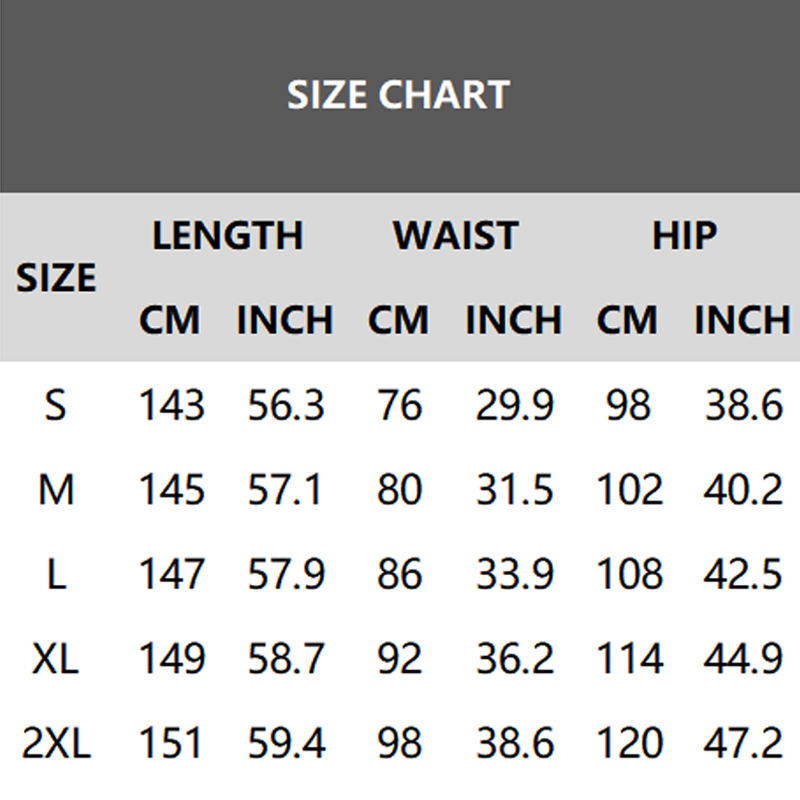The image size is (800, 800).
Task: Click the HIP column header
Action: click(x=685, y=236)
